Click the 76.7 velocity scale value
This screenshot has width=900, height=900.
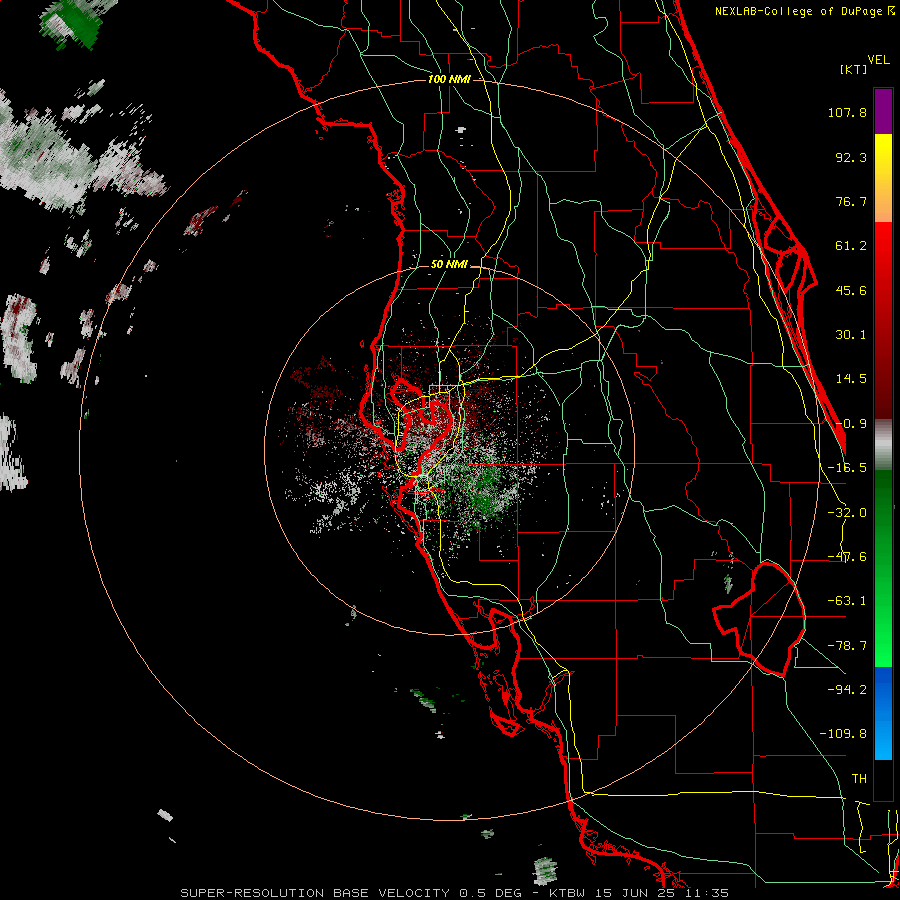point(851,201)
